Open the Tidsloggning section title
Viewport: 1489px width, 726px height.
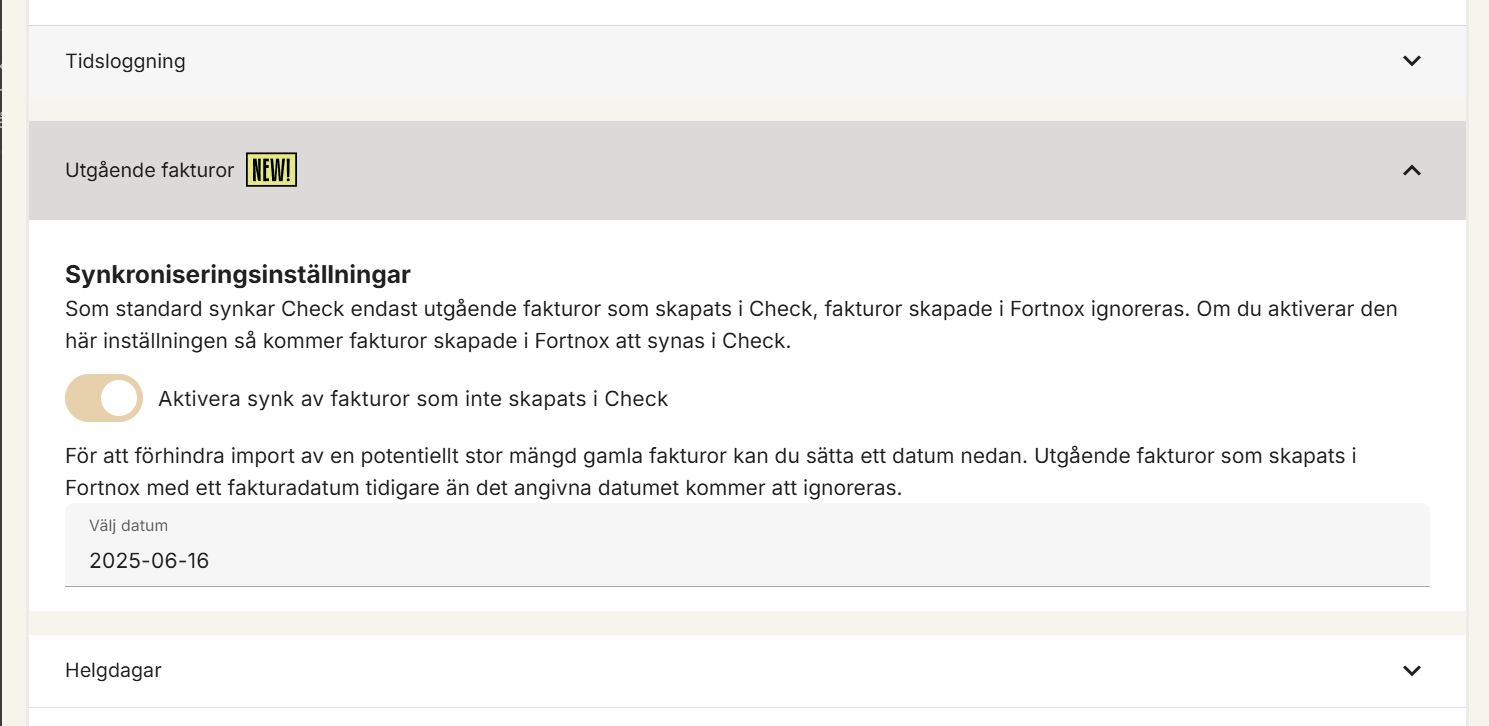125,61
